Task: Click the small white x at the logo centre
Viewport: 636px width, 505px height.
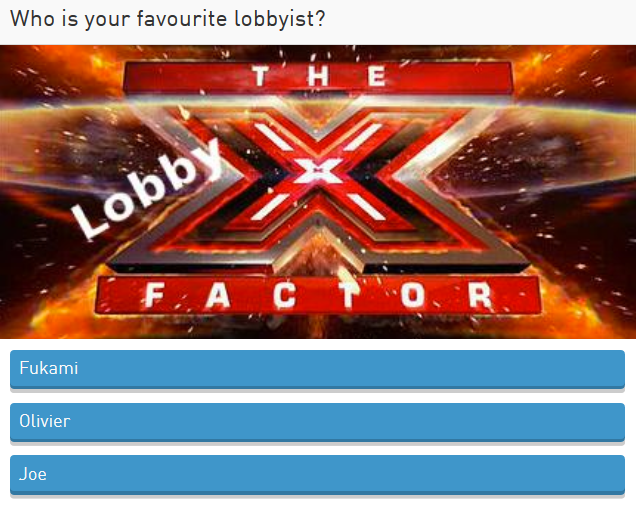Action: click(x=318, y=170)
